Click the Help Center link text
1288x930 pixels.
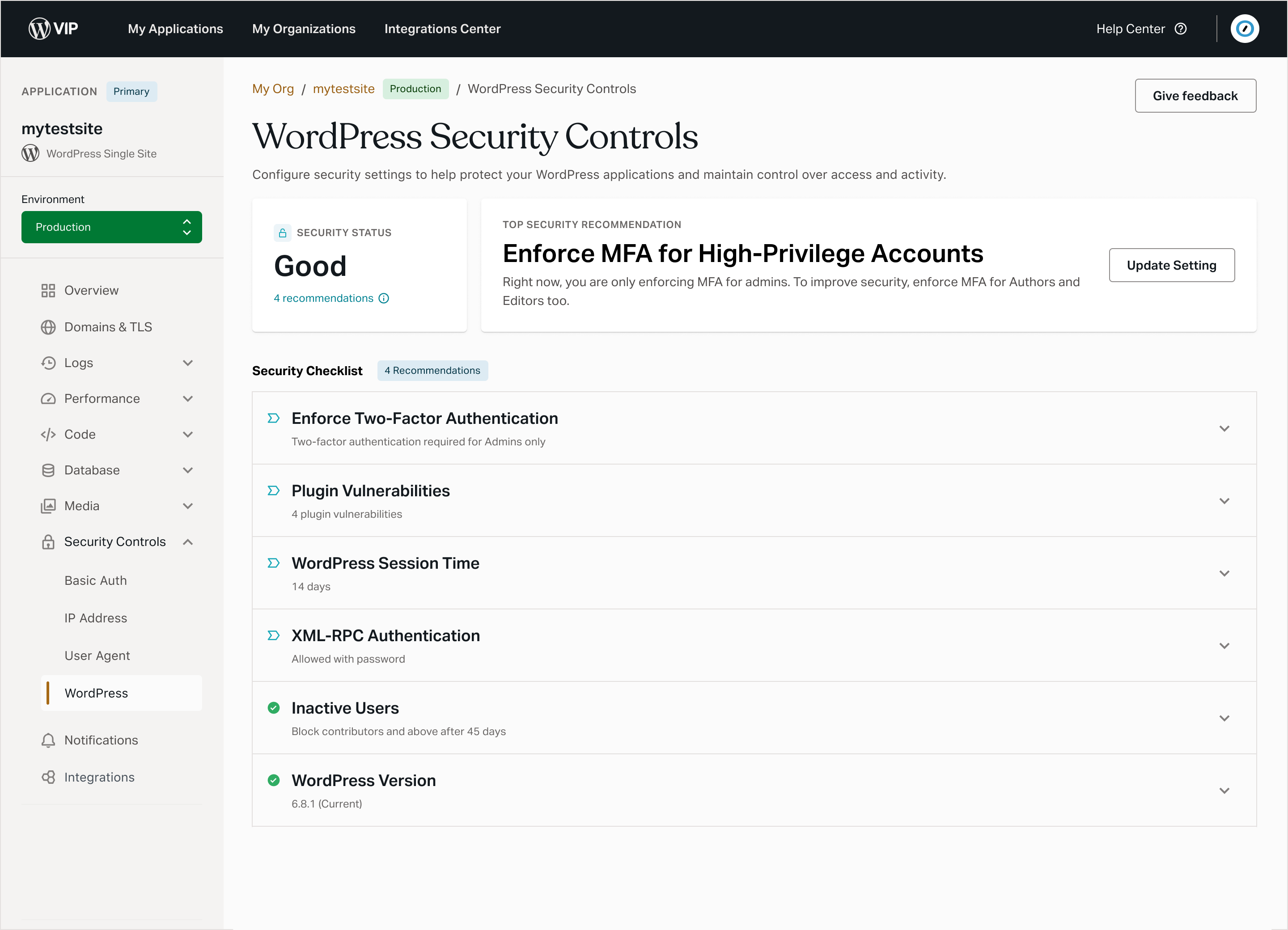coord(1130,29)
